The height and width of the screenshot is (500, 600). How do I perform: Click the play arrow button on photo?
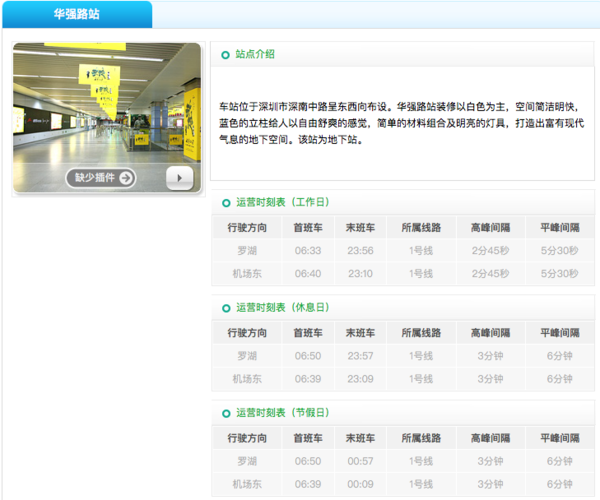coord(179,178)
